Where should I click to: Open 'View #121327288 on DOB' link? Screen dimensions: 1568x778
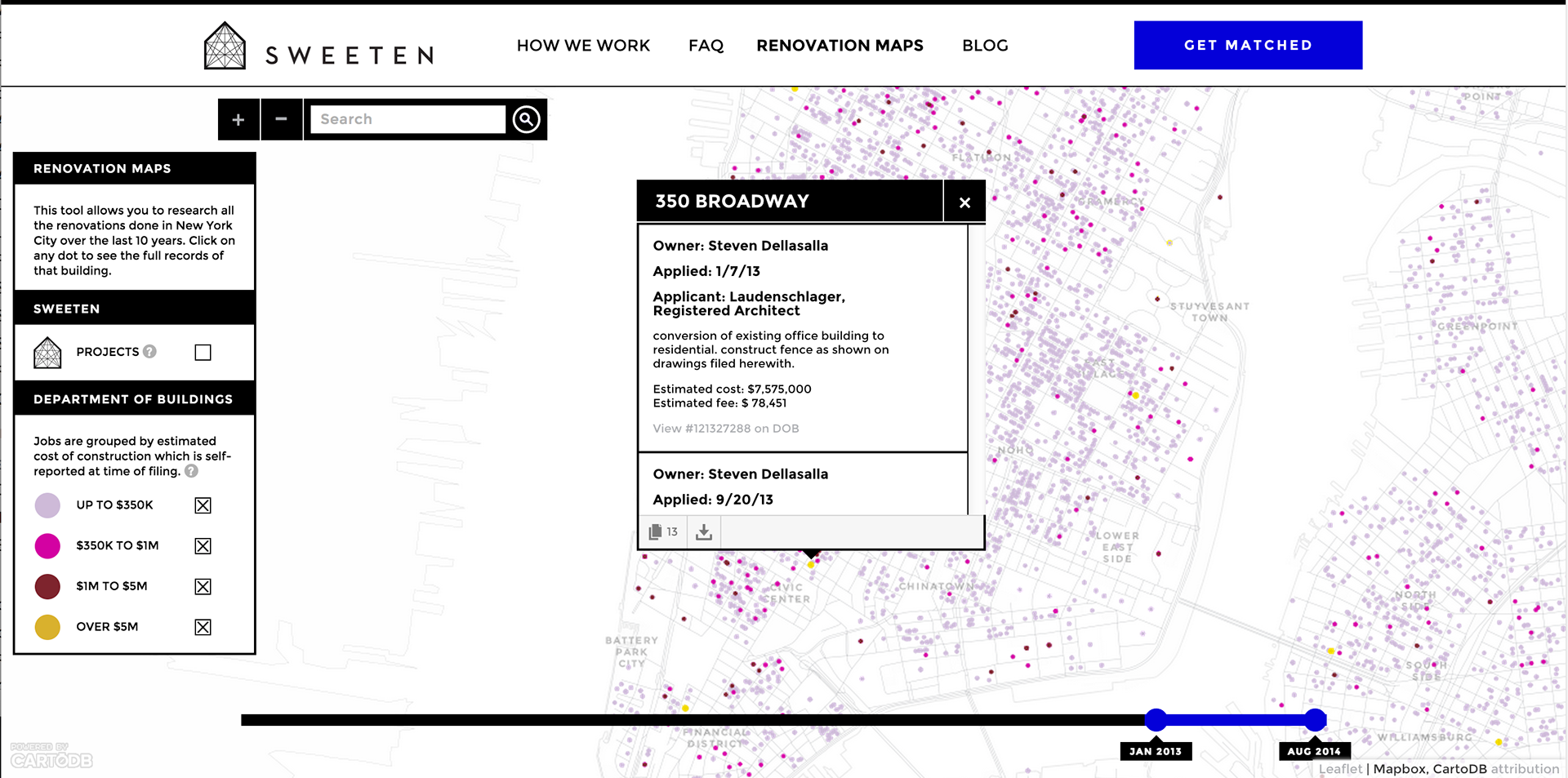tap(726, 429)
